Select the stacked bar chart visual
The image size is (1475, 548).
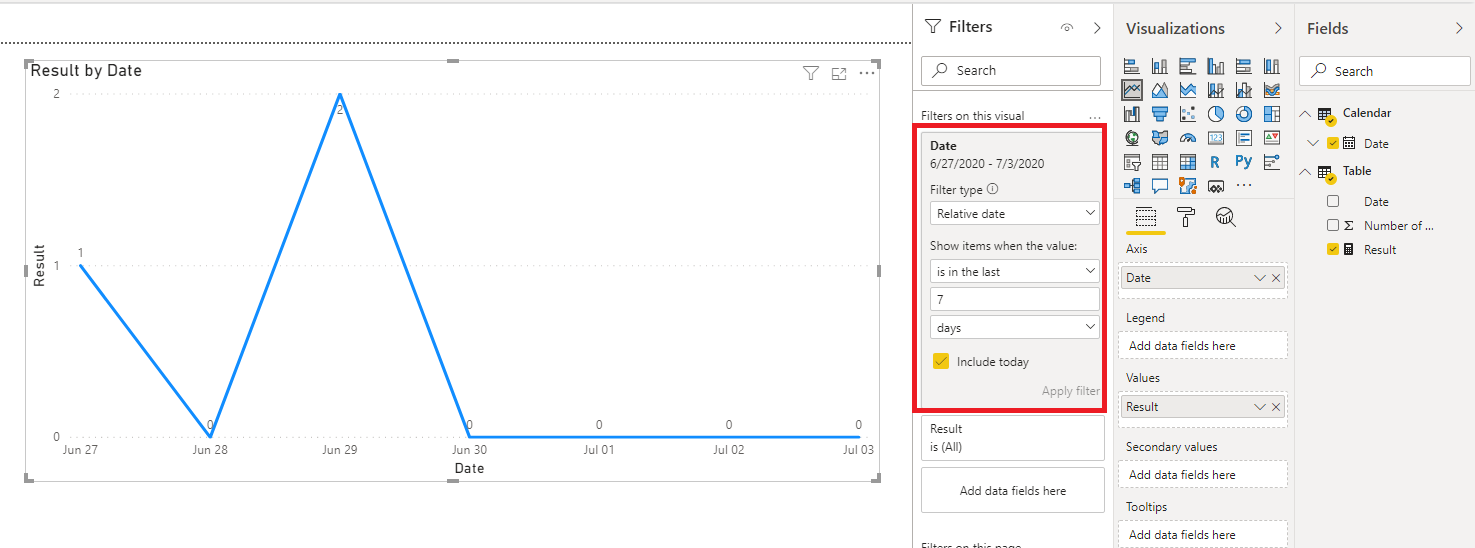tap(1132, 66)
